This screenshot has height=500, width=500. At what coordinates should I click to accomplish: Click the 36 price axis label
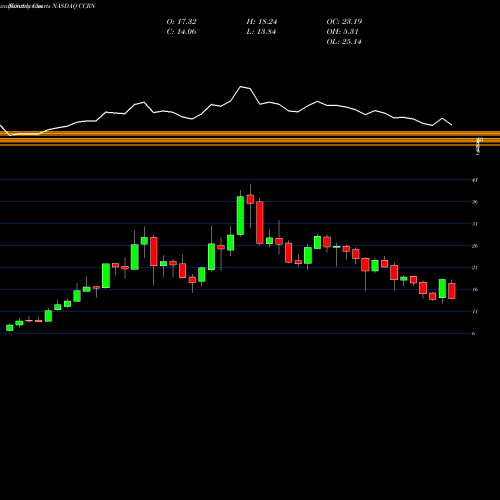pyautogui.click(x=475, y=202)
